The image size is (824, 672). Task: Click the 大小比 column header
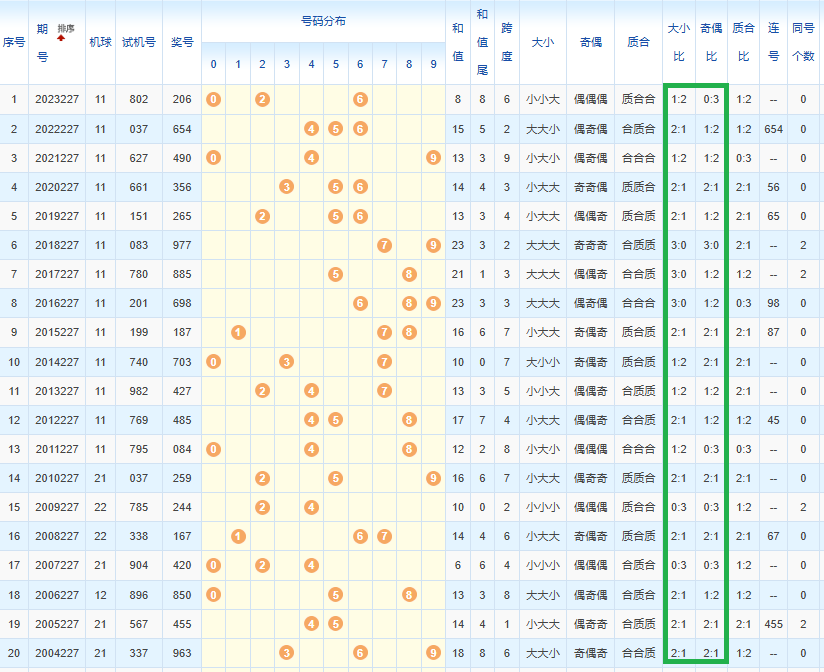[678, 42]
